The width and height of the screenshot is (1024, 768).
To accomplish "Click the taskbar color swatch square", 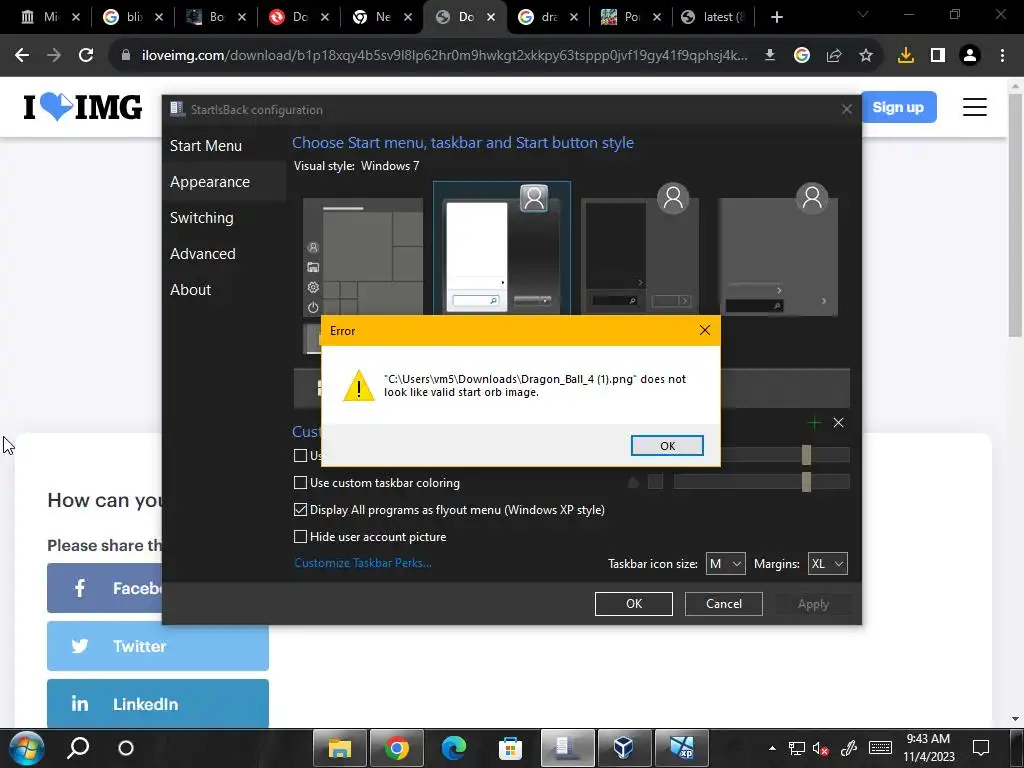I will pos(655,482).
